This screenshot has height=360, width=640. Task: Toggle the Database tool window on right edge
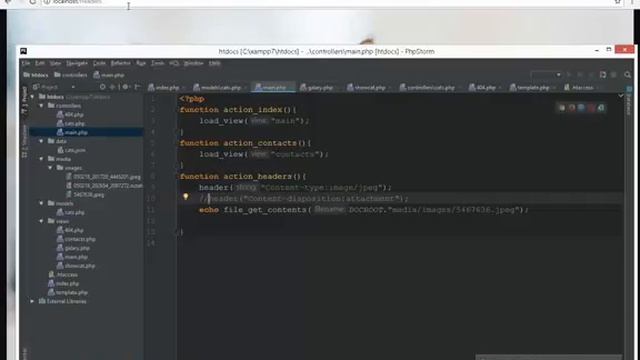629,100
